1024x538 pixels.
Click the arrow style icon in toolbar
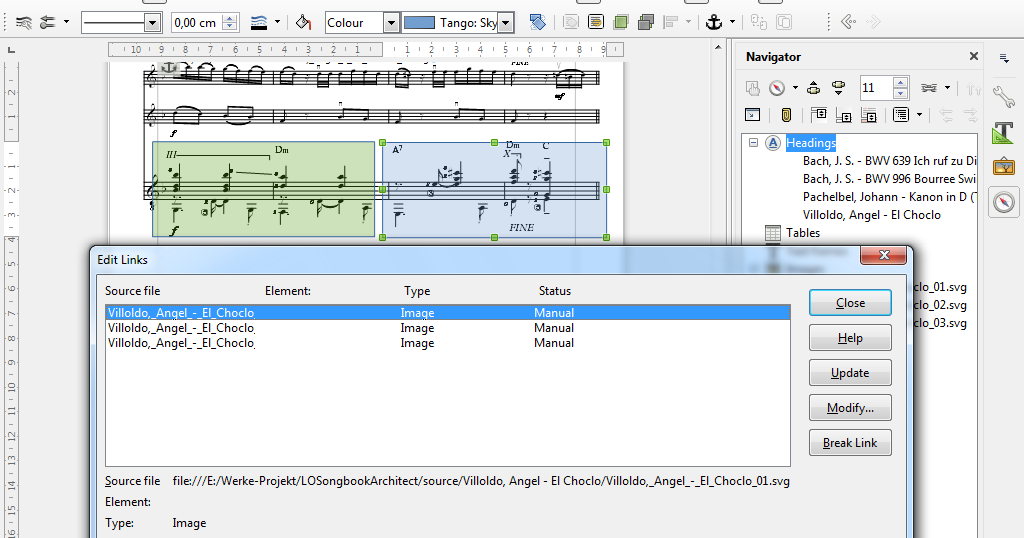[24, 23]
